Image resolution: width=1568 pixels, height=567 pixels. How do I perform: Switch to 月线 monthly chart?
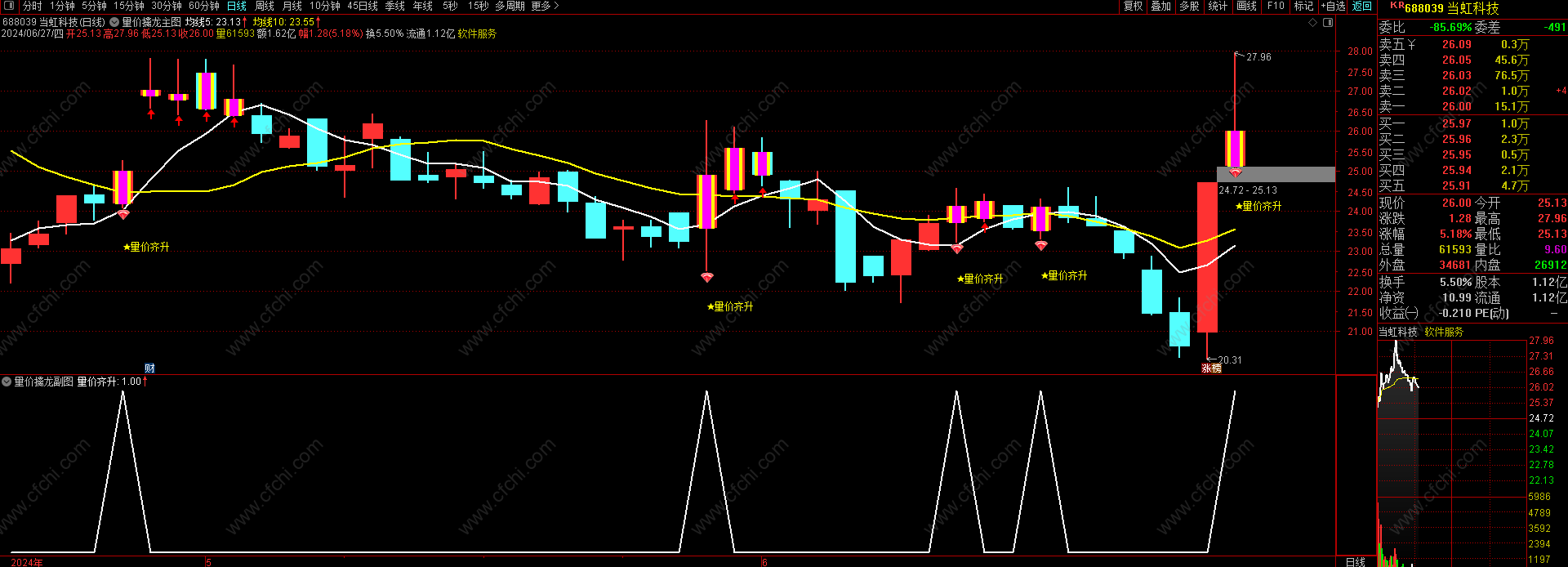[x=292, y=6]
